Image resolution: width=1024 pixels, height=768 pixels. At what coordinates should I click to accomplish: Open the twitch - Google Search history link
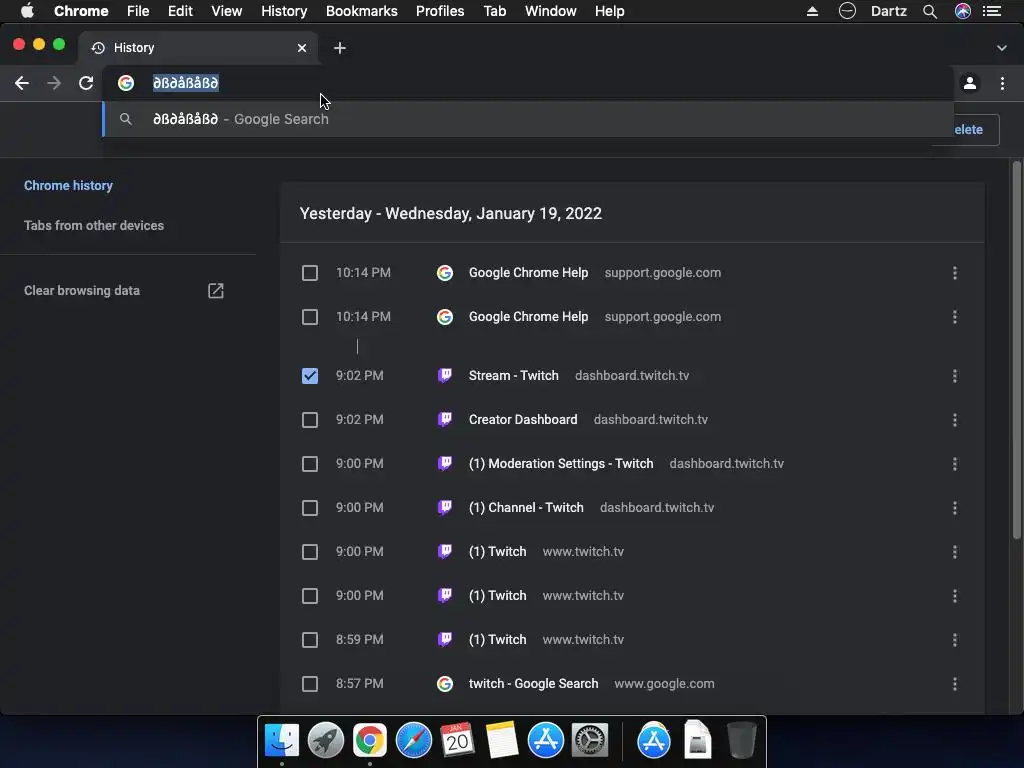(534, 684)
